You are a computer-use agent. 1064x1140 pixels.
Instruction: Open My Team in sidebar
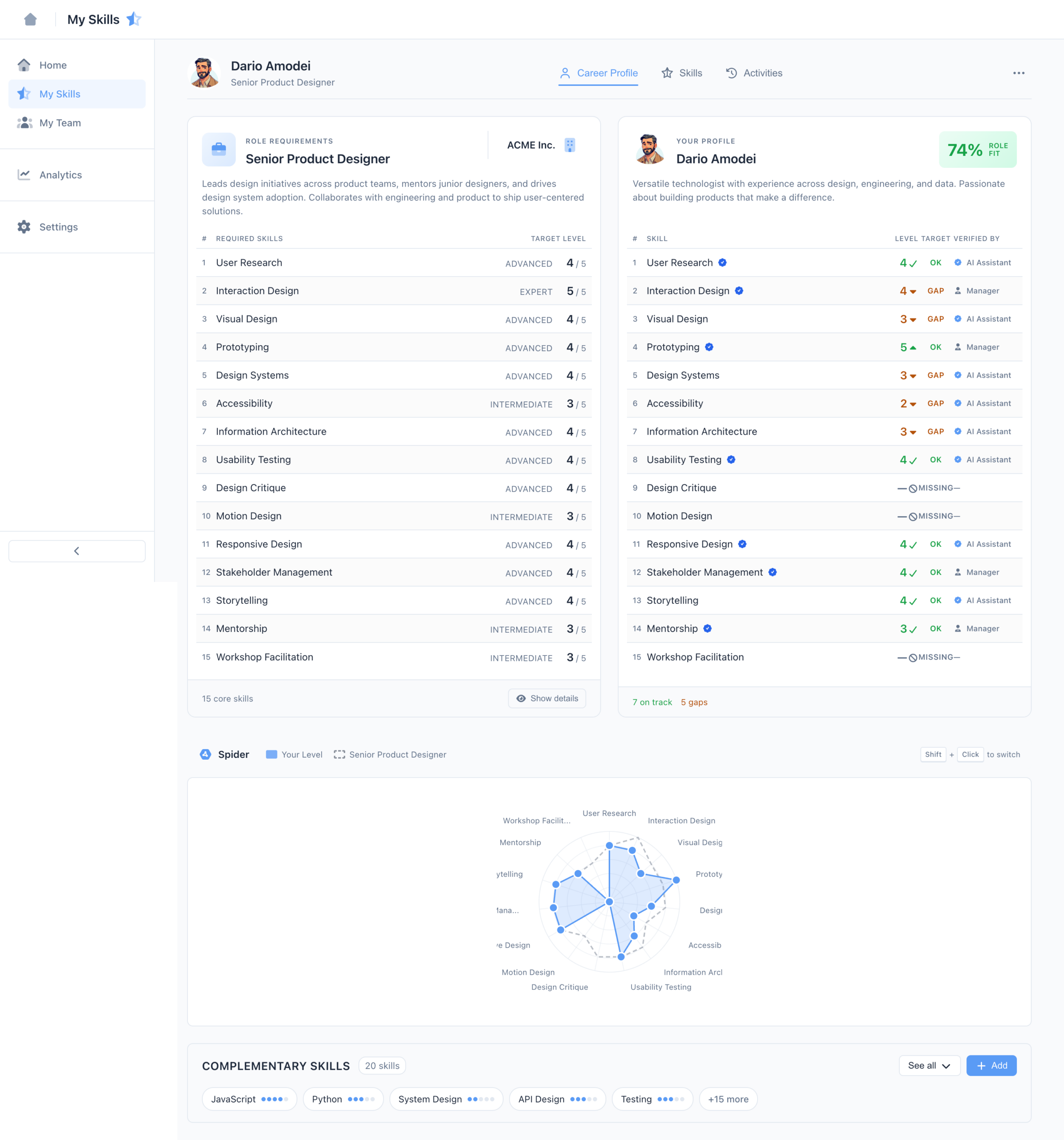coord(77,123)
